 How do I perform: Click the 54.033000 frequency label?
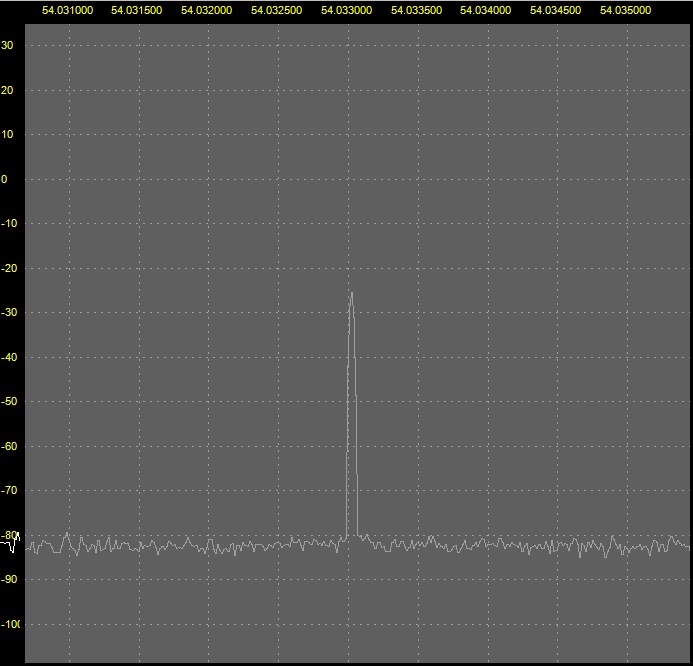pyautogui.click(x=346, y=10)
